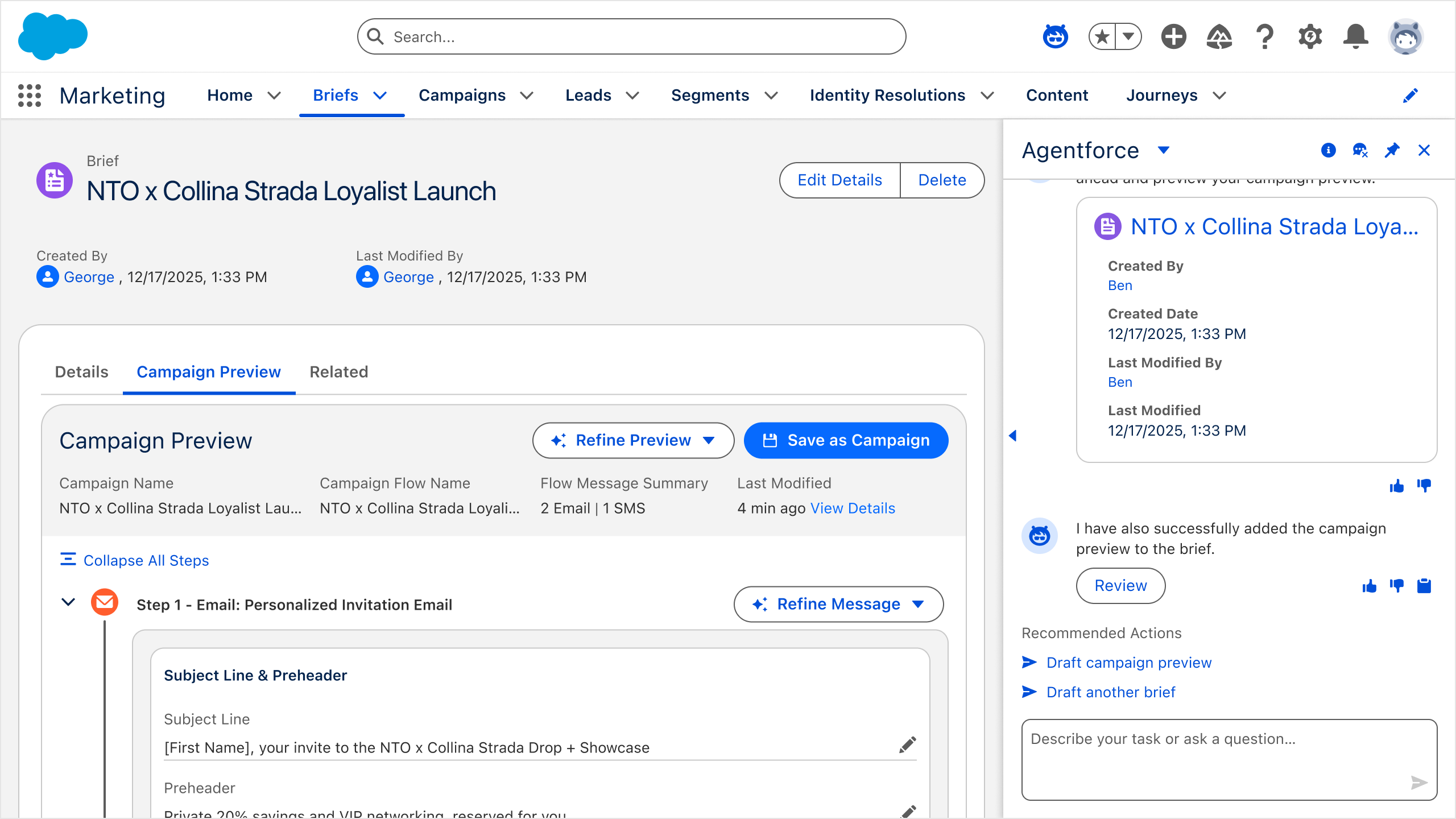Open the Agentforce title dropdown arrow
The height and width of the screenshot is (819, 1456).
click(x=1164, y=150)
